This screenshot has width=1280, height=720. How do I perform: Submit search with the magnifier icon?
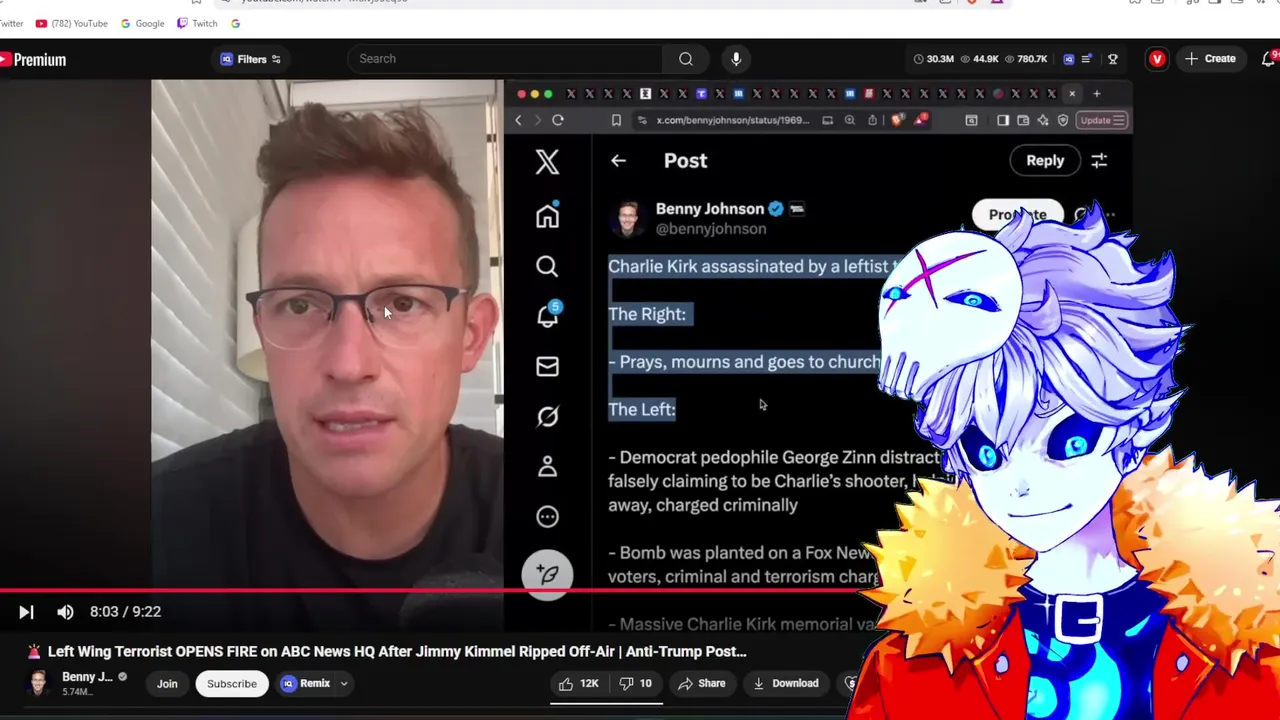[686, 59]
